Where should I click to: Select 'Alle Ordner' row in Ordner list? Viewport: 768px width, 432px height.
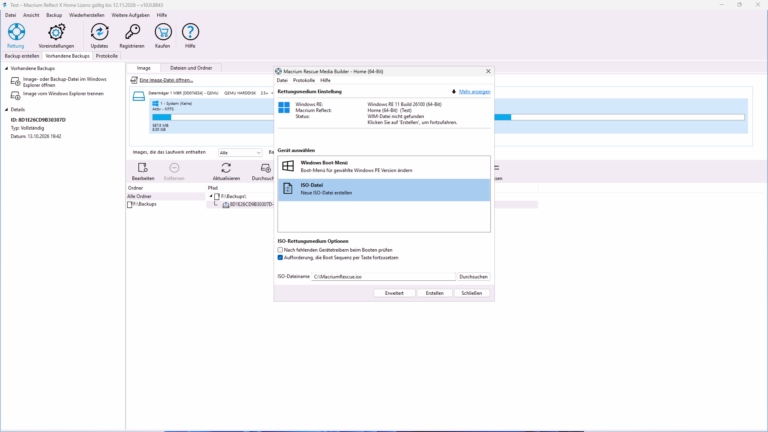(x=166, y=196)
